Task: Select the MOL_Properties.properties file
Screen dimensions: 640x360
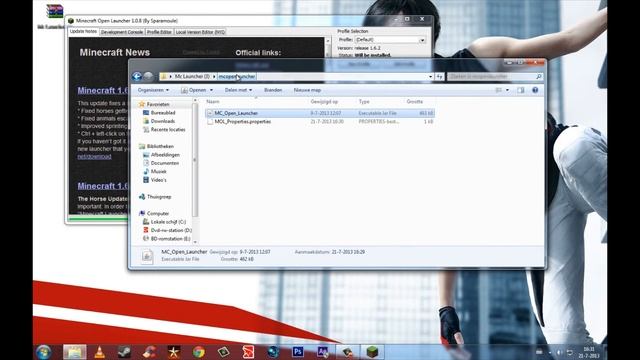Action: pyautogui.click(x=320, y=122)
